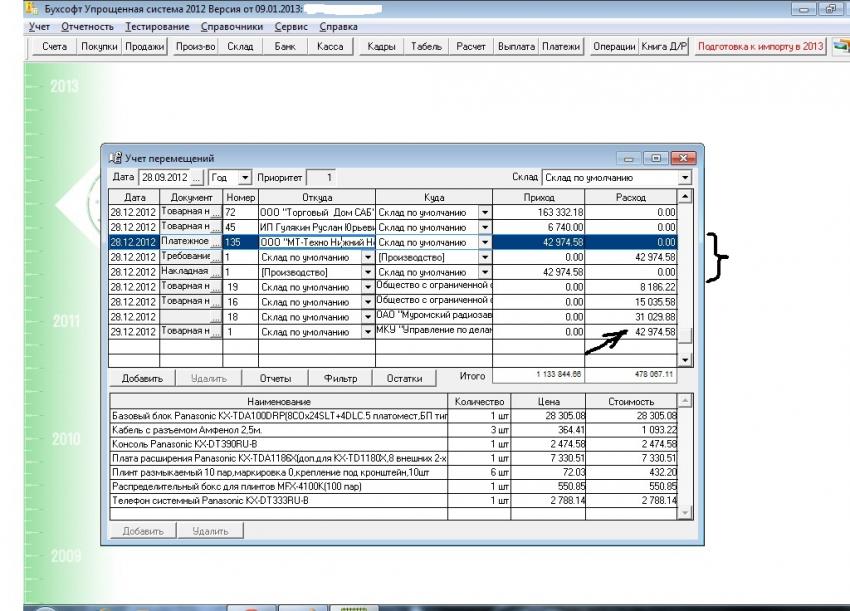Click the toolbar icon right of Подготовка к импорту
Viewport: 850px width, 611px height.
pos(839,46)
